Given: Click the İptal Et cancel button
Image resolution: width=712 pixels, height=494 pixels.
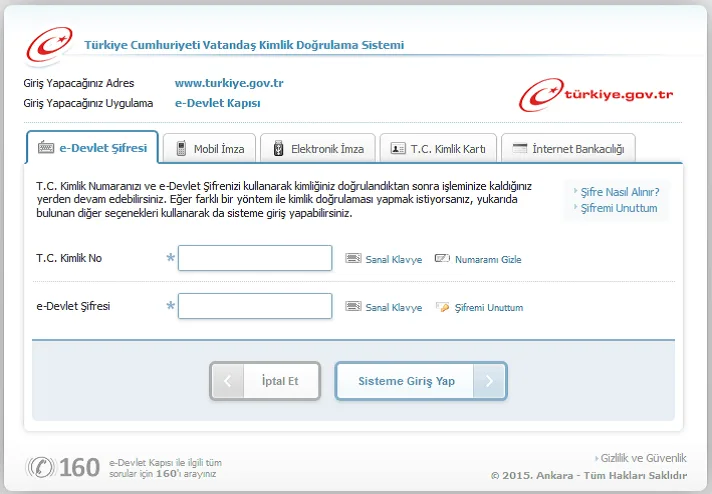Looking at the screenshot, I should 265,381.
